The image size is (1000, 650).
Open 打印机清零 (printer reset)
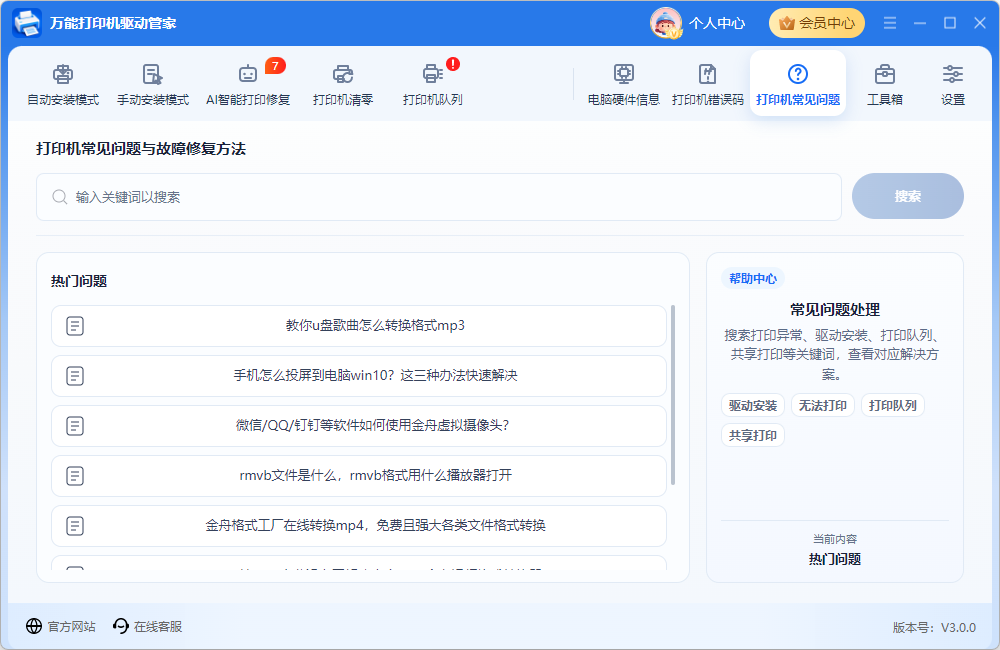coord(343,84)
